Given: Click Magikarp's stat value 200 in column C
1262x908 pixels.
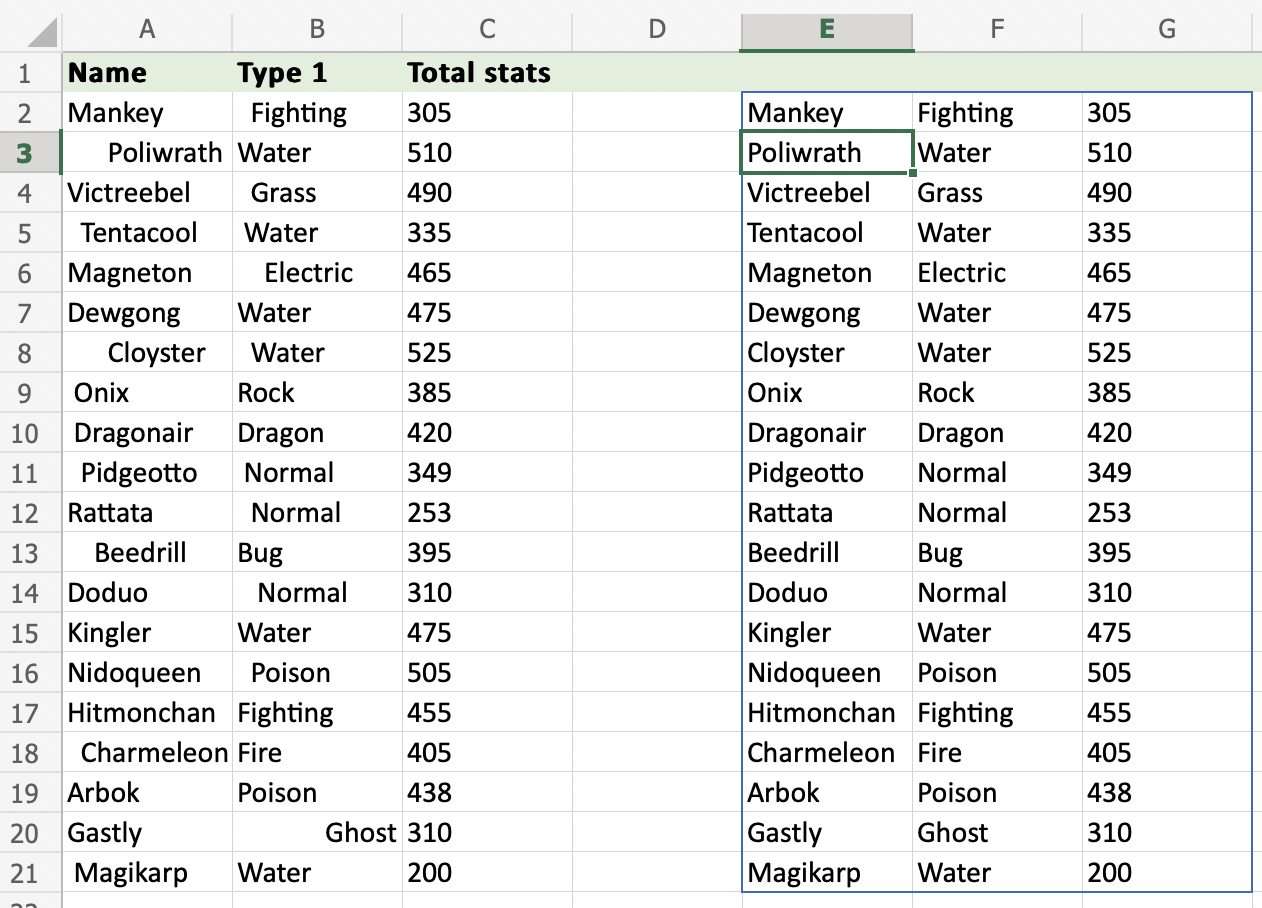Looking at the screenshot, I should tap(487, 872).
